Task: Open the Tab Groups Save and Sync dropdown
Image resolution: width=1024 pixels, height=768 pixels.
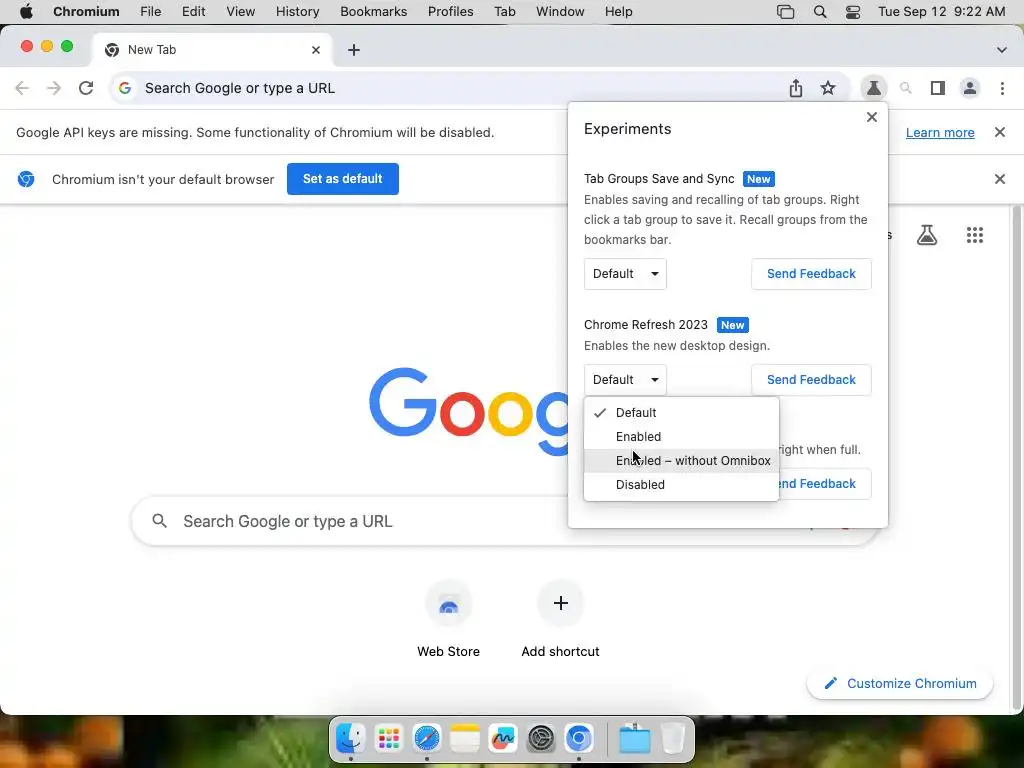Action: [x=625, y=274]
